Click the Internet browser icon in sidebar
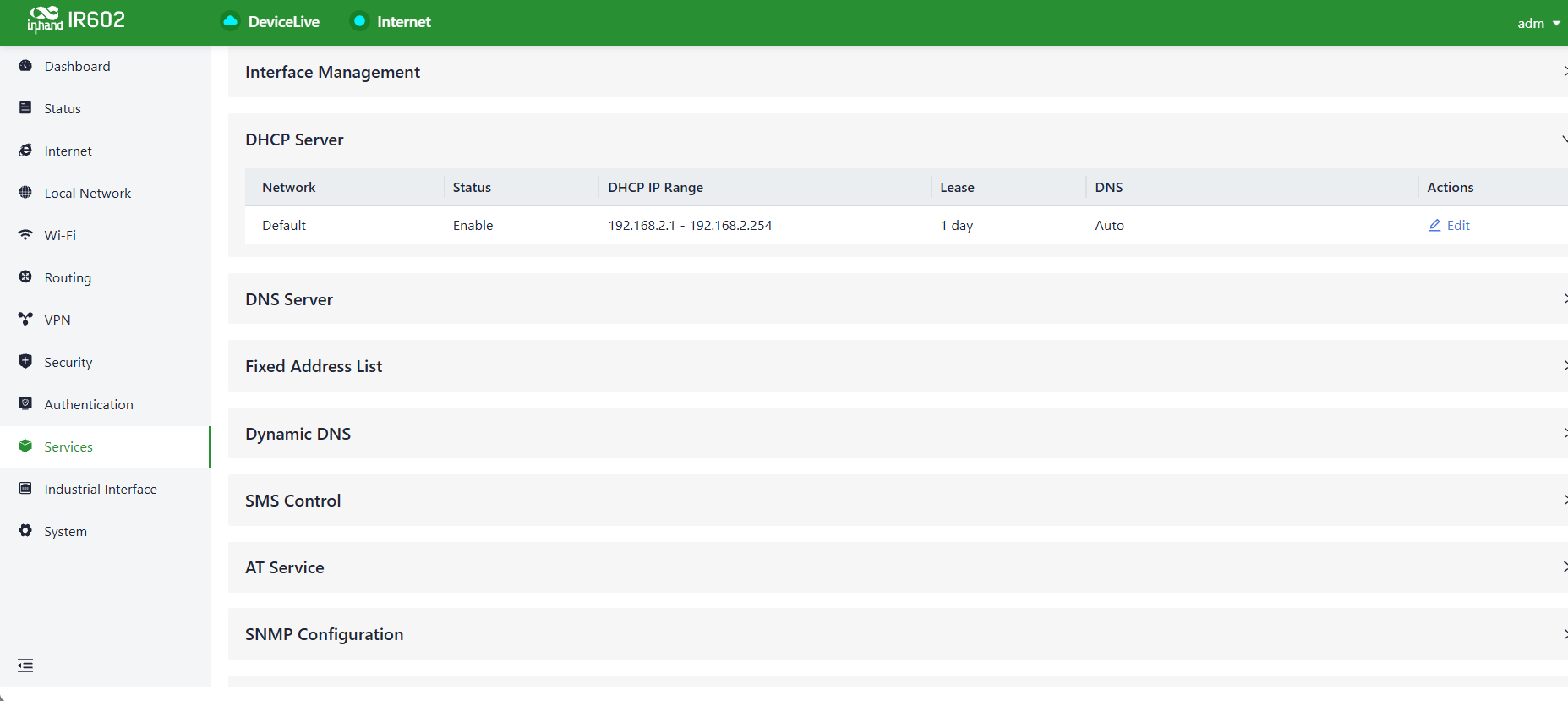The image size is (1568, 701). [x=25, y=151]
